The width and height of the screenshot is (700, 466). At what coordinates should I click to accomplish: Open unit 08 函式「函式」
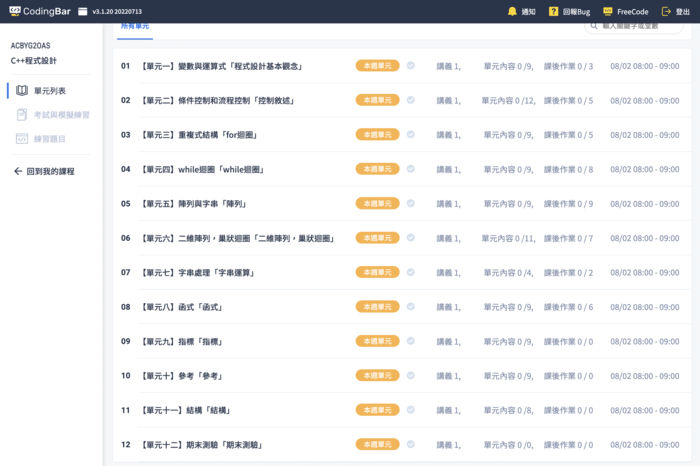(x=180, y=307)
